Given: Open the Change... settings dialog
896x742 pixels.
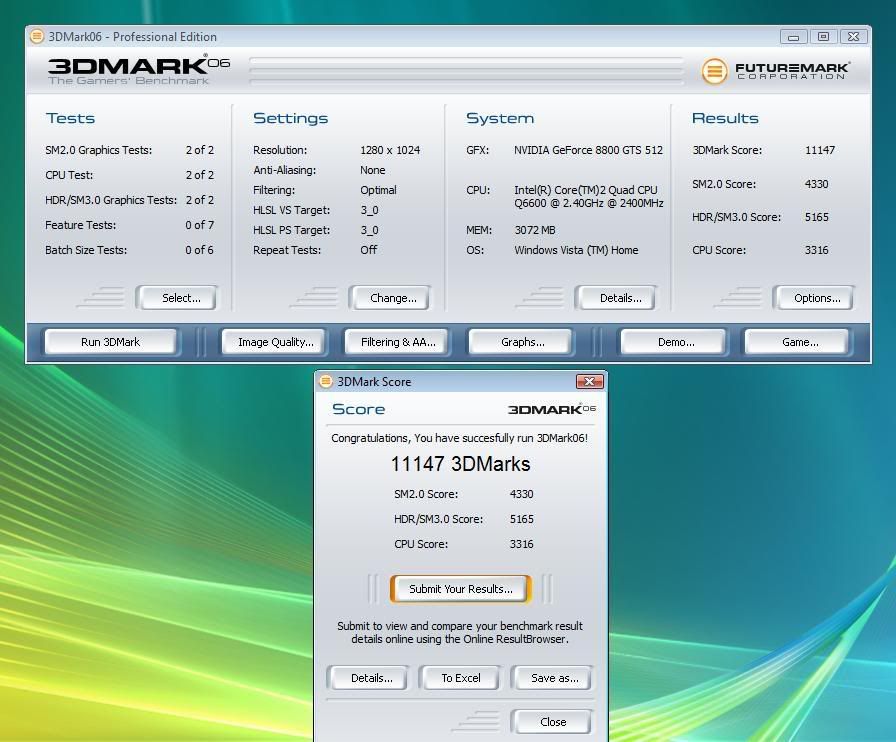Looking at the screenshot, I should point(389,298).
